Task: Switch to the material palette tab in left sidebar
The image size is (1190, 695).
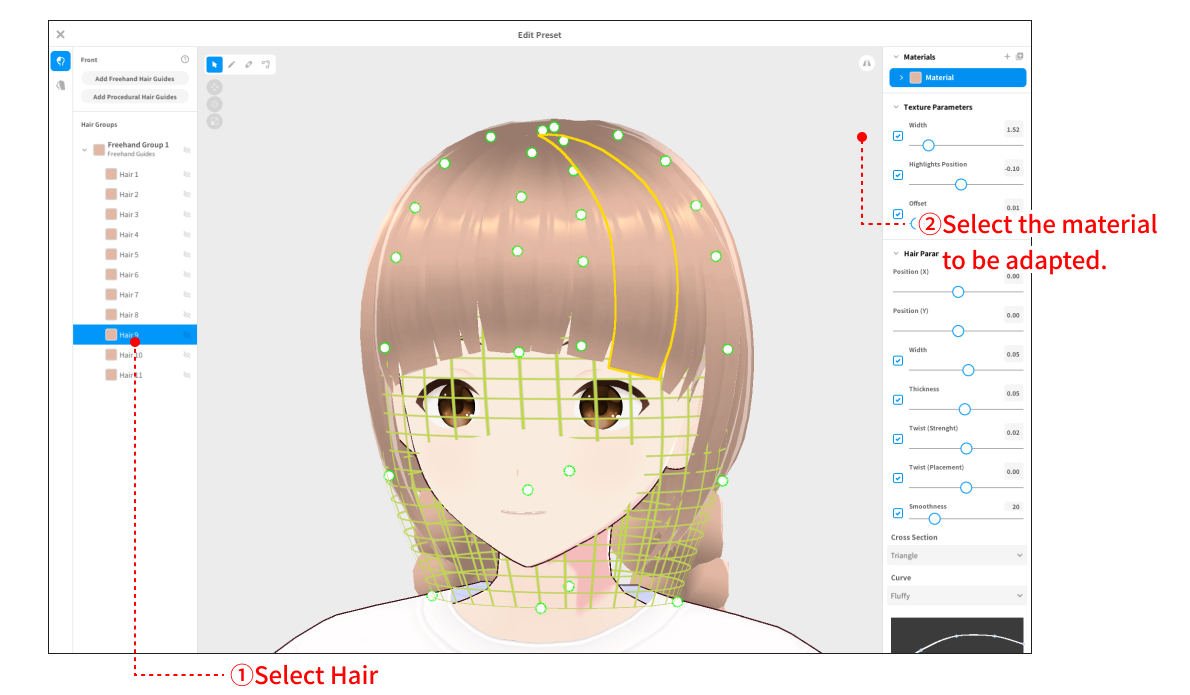Action: coord(60,85)
